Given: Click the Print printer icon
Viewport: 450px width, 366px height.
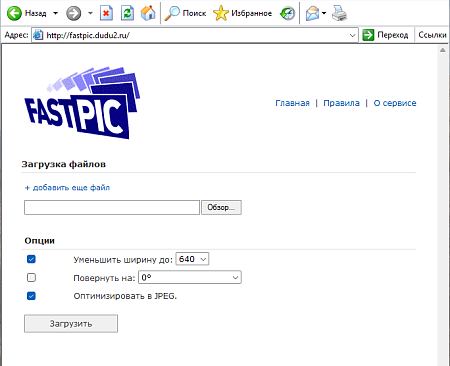Looking at the screenshot, I should point(339,13).
